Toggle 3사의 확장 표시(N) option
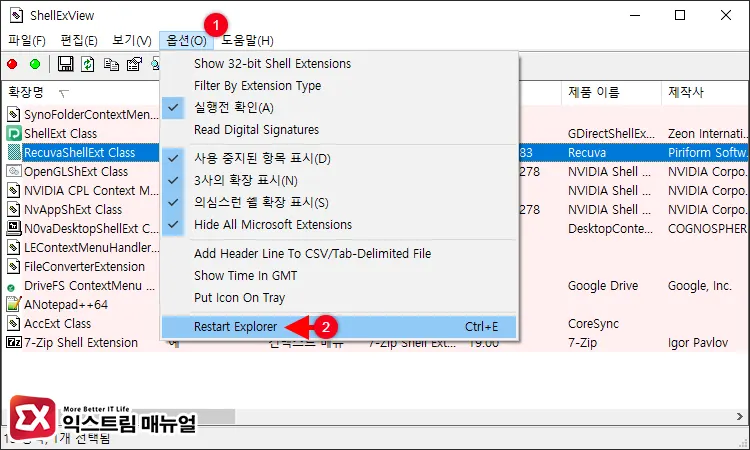This screenshot has width=750, height=450. [x=246, y=181]
